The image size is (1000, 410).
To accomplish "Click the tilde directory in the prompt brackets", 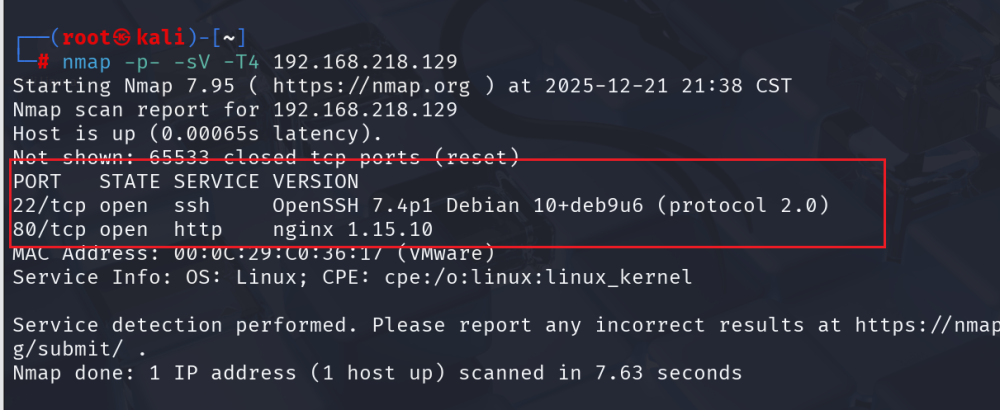I will point(230,38).
